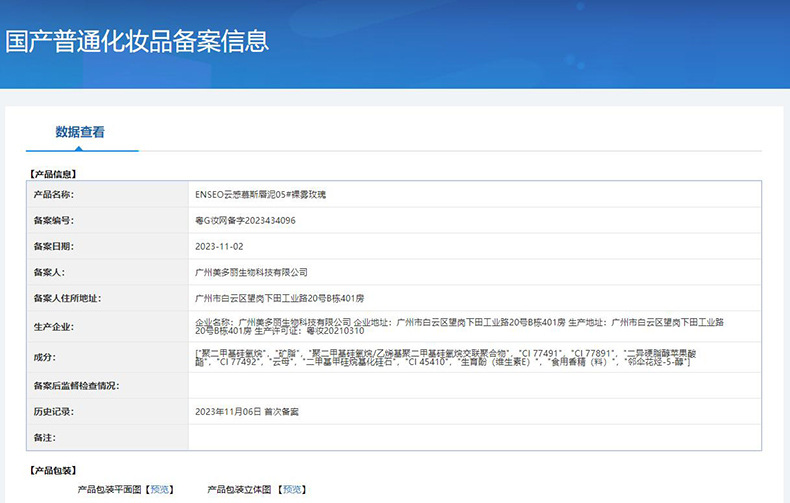
Task: Select the 生产企业 details text
Action: point(459,327)
